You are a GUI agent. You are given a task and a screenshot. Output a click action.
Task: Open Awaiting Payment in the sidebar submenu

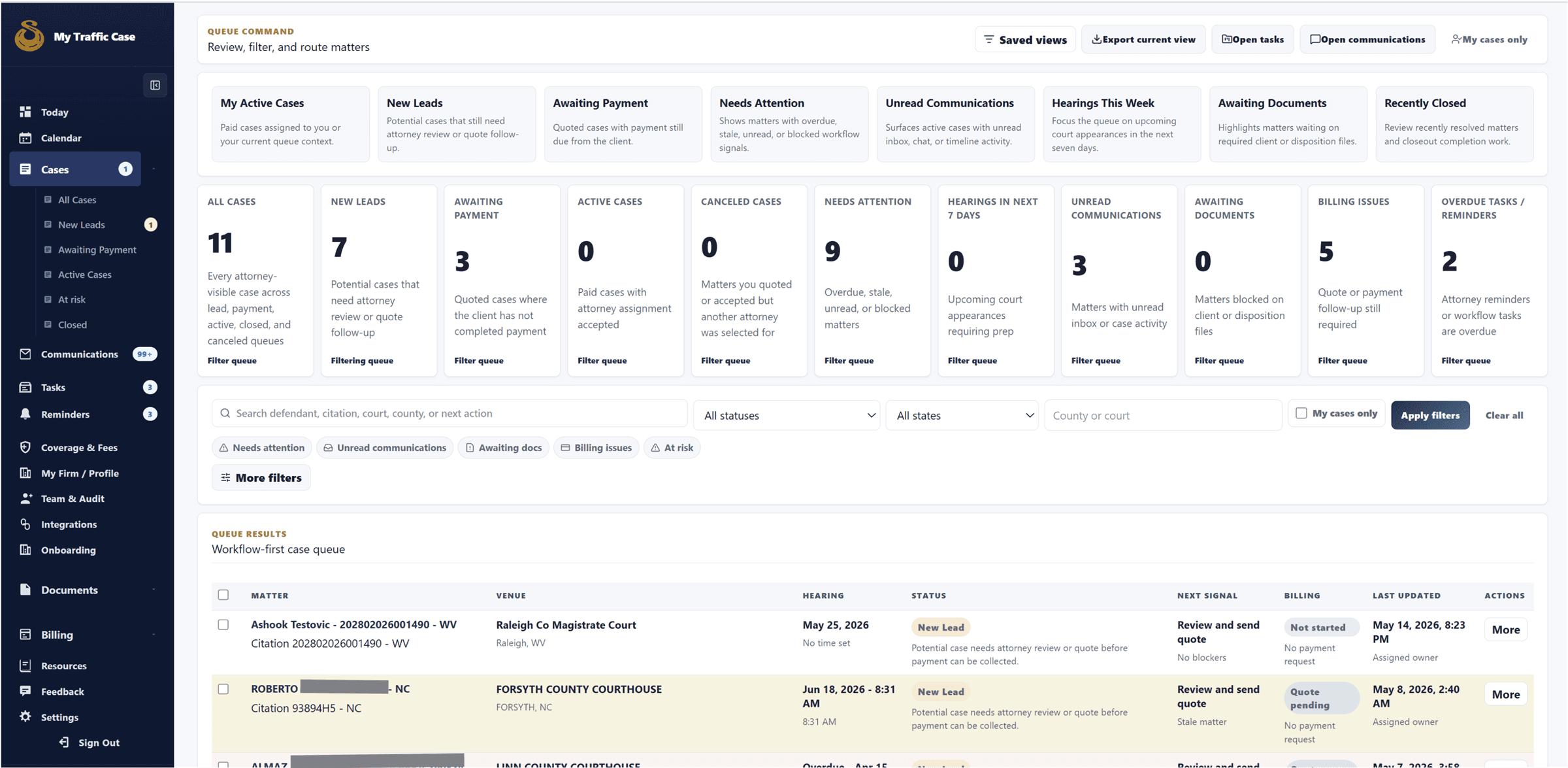pyautogui.click(x=97, y=250)
